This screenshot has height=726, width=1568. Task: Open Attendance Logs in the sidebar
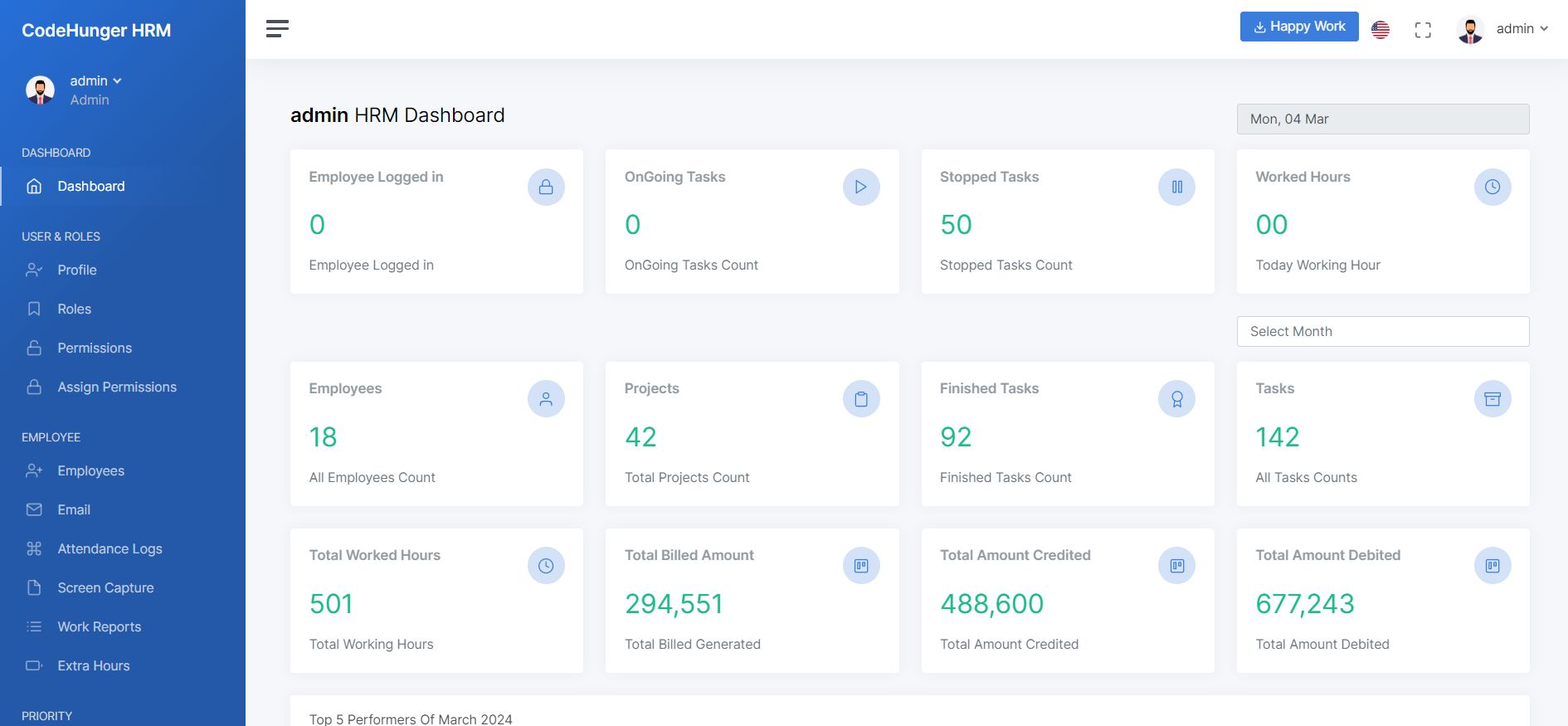click(x=110, y=548)
